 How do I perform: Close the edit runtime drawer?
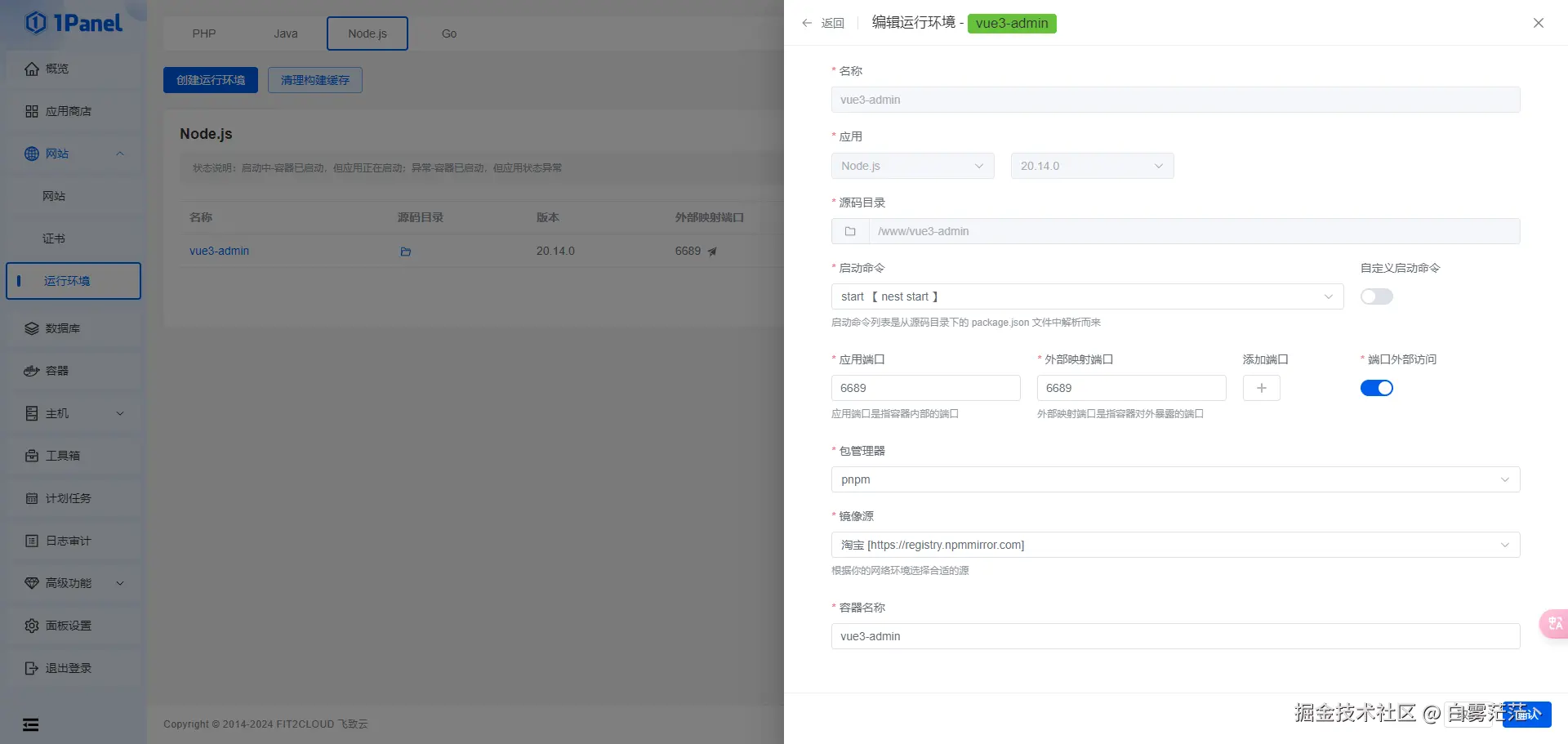point(1539,23)
